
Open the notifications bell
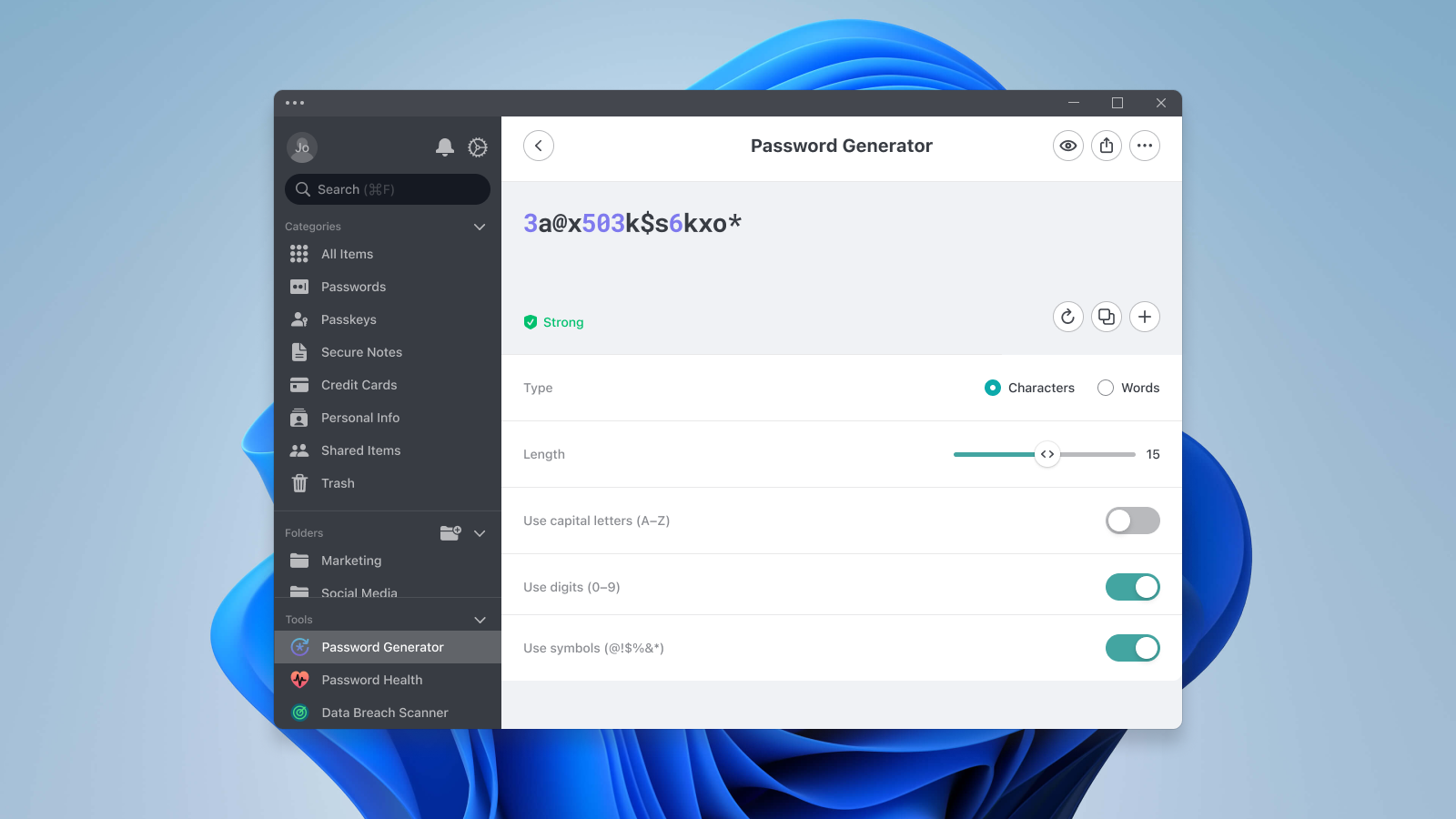click(445, 147)
